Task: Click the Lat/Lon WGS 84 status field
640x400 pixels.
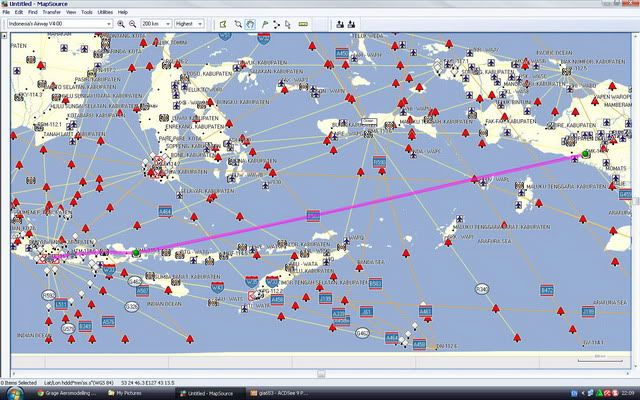Action: [x=79, y=383]
